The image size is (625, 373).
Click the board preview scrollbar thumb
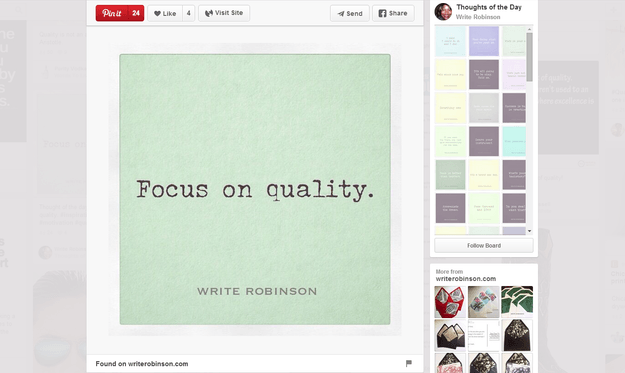tap(529, 57)
